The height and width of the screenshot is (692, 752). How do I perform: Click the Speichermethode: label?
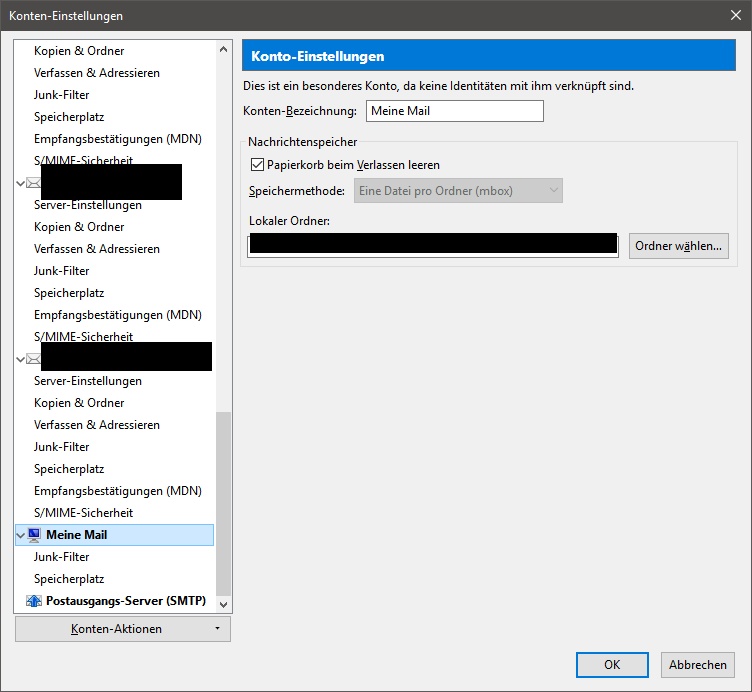(x=297, y=191)
